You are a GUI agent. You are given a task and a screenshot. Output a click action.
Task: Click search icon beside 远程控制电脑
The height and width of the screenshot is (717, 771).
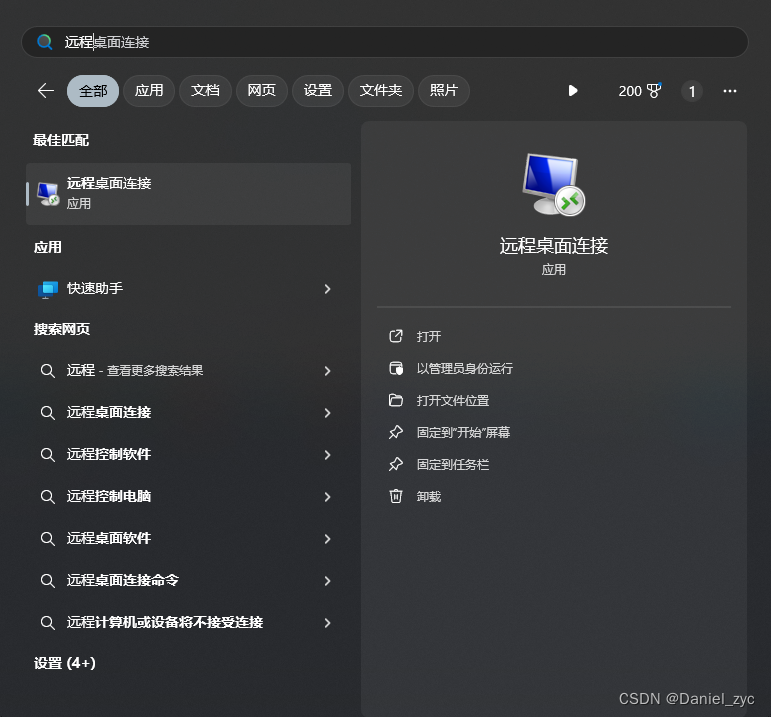click(47, 497)
